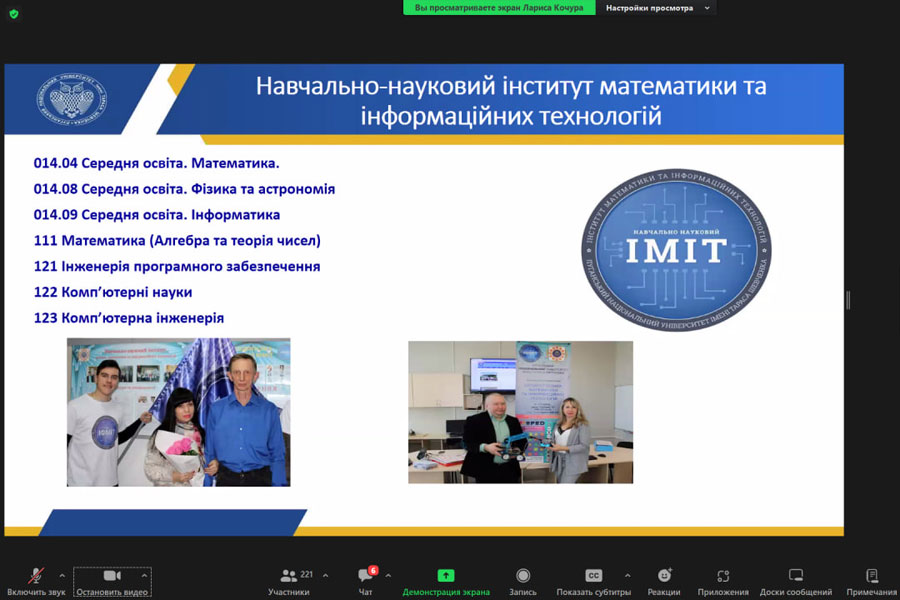Expand the participants options arrow
Viewport: 900px width, 600px height.
pos(325,575)
